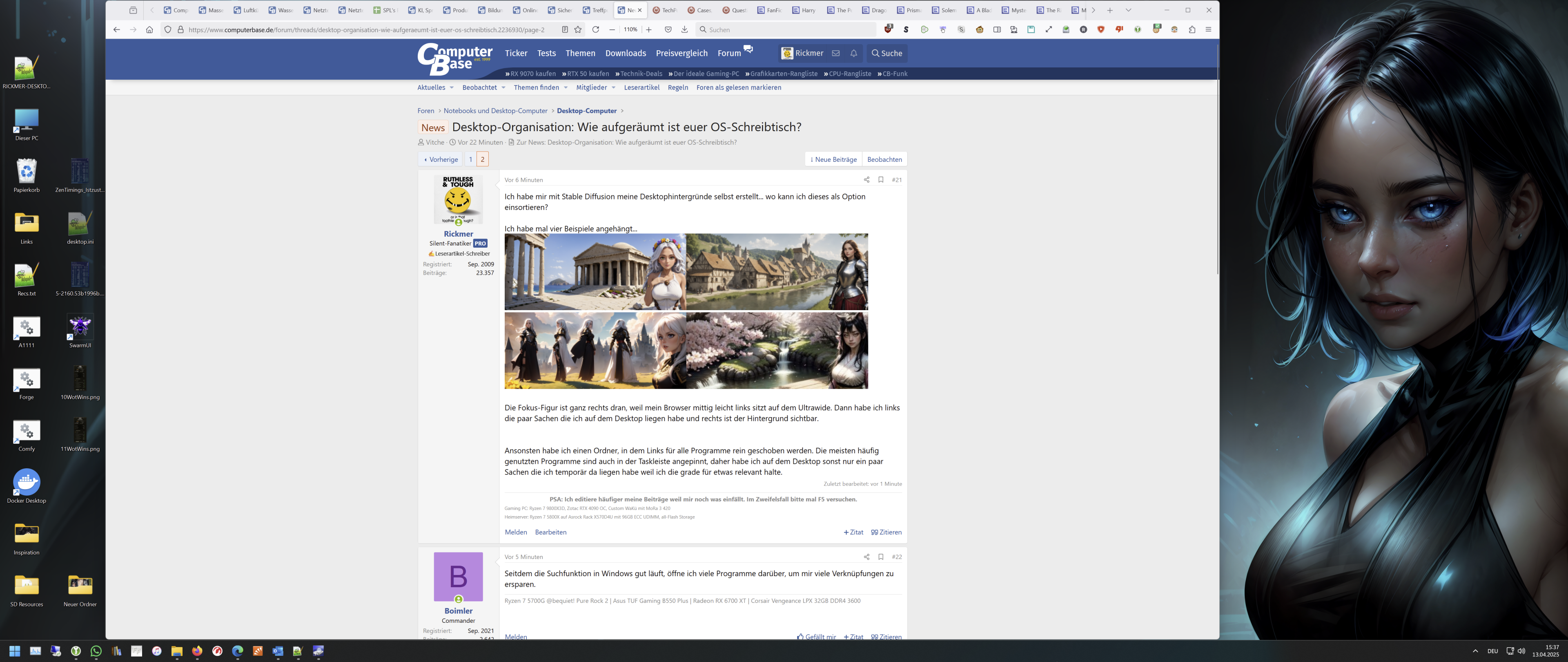
Task: Select the SwarmUI desktop shortcut
Action: point(80,331)
